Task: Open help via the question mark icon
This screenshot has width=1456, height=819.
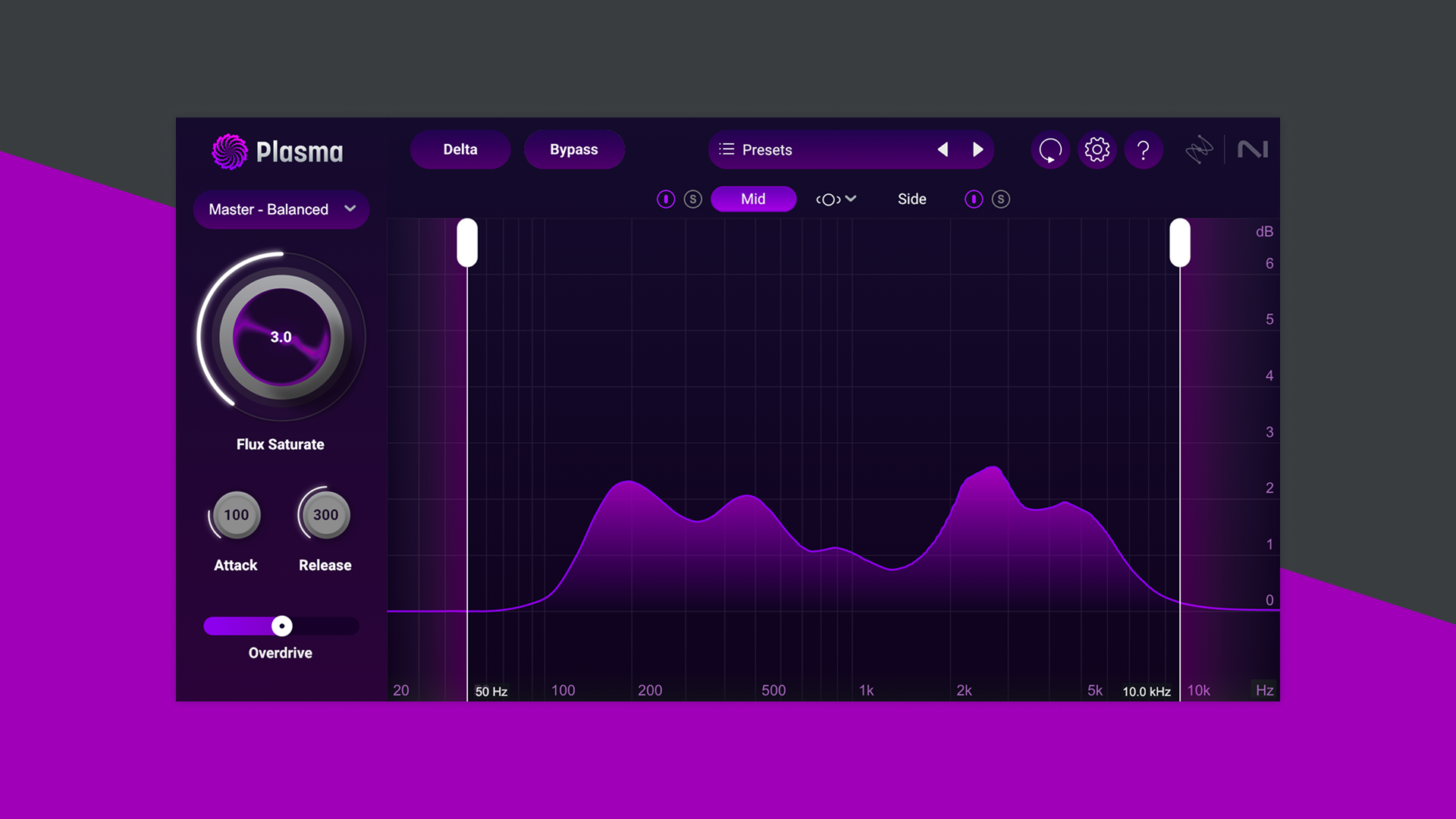Action: pyautogui.click(x=1144, y=149)
